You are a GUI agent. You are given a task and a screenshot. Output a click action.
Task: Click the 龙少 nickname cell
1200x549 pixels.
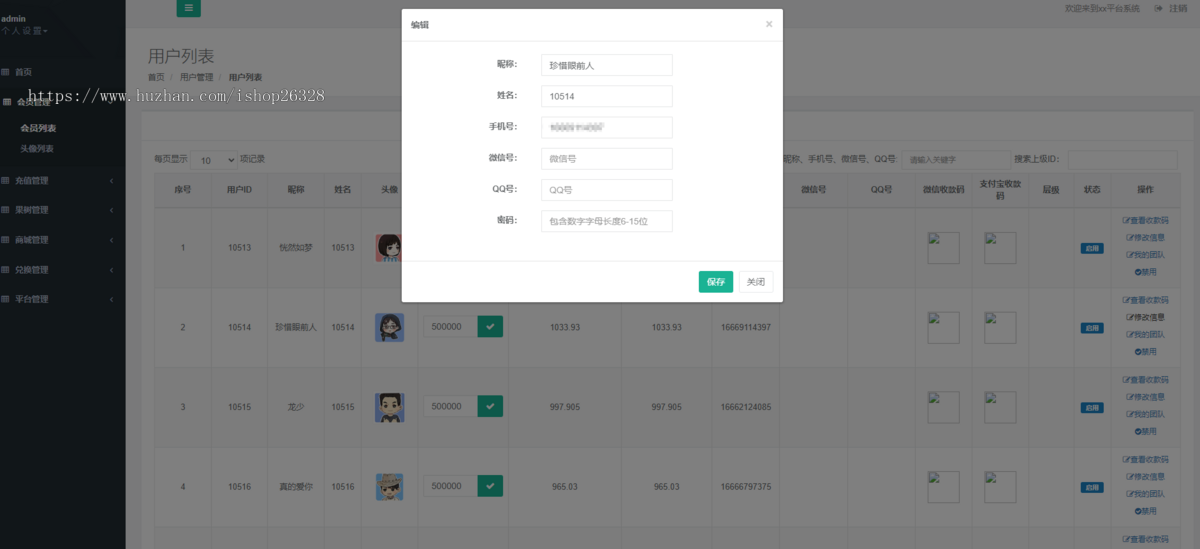296,407
